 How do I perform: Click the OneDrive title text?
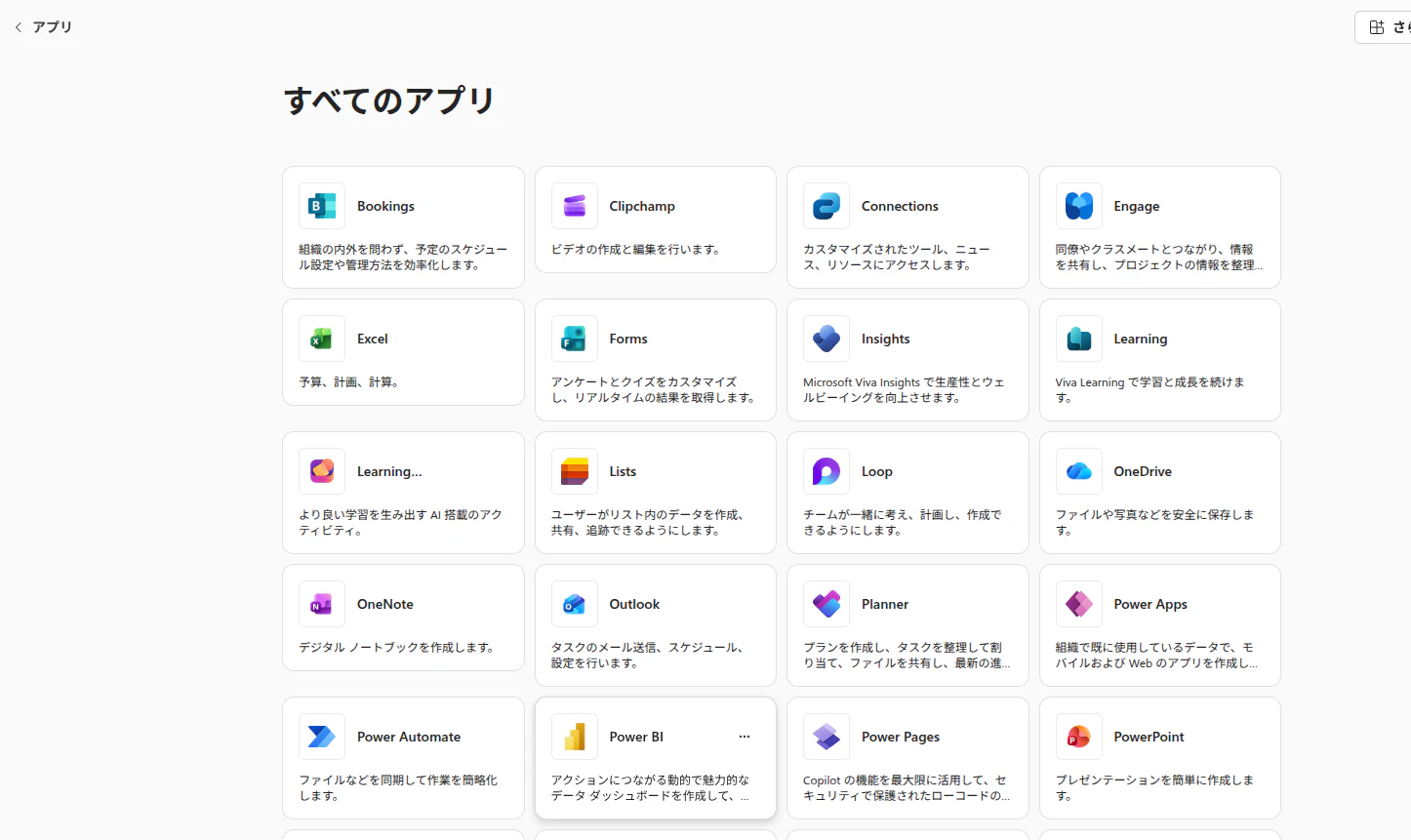point(1143,471)
